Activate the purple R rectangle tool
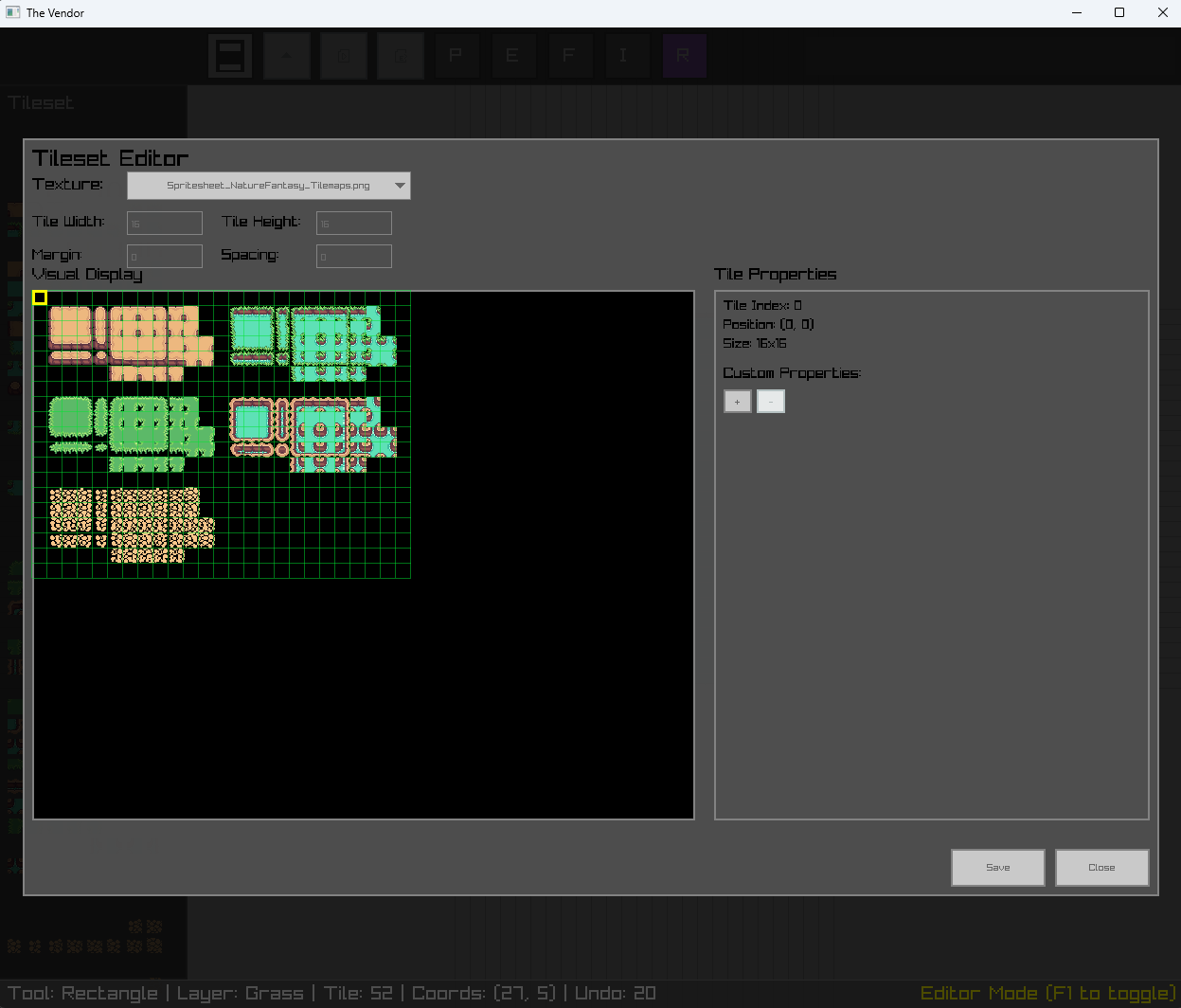1181x1008 pixels. click(684, 56)
